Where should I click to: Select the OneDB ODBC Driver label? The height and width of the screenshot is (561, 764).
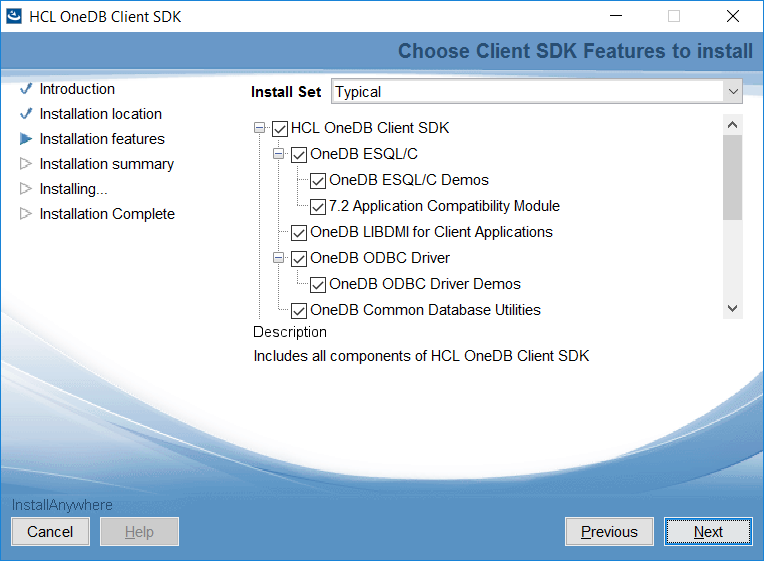click(380, 258)
